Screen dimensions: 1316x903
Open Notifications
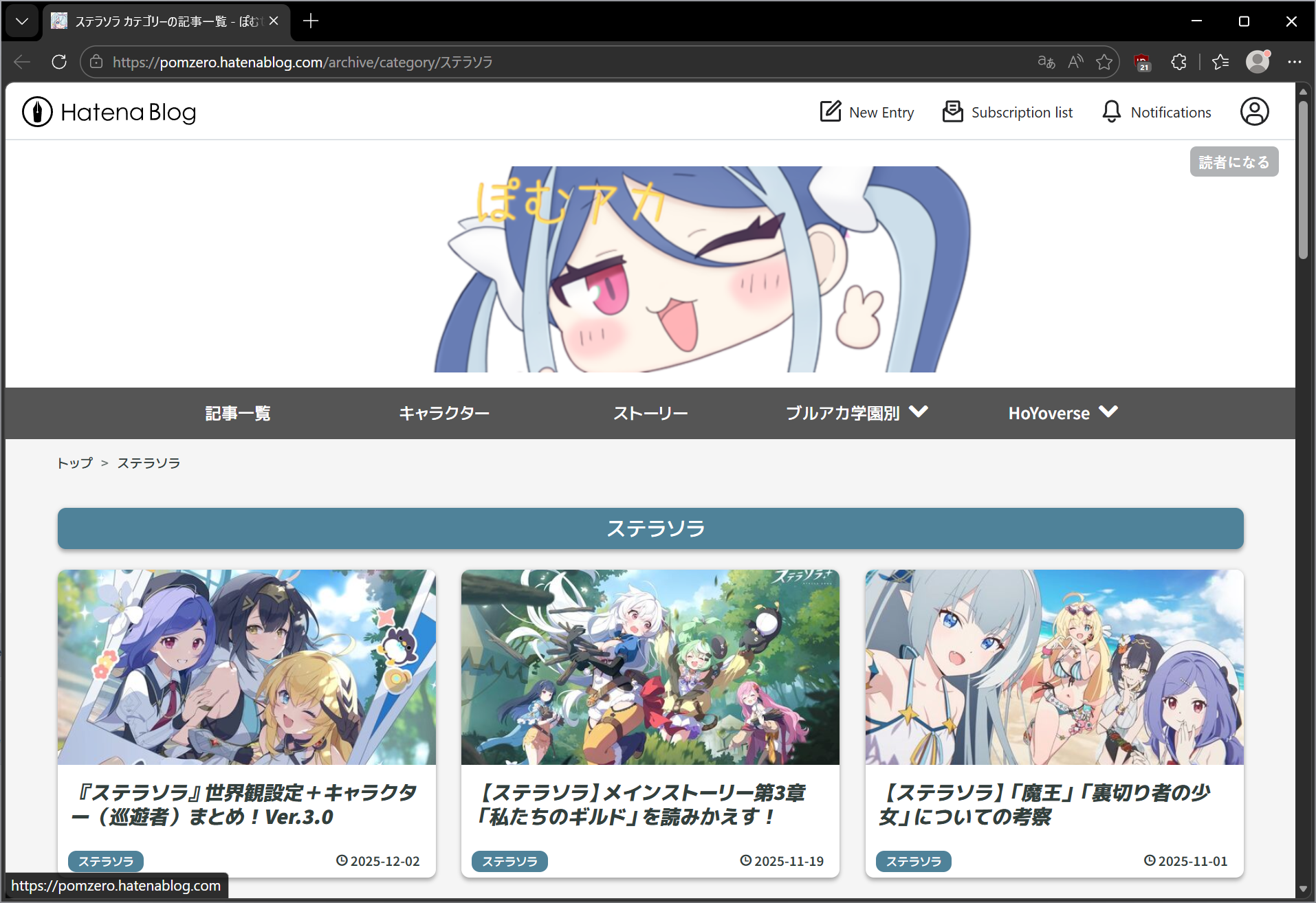1156,112
